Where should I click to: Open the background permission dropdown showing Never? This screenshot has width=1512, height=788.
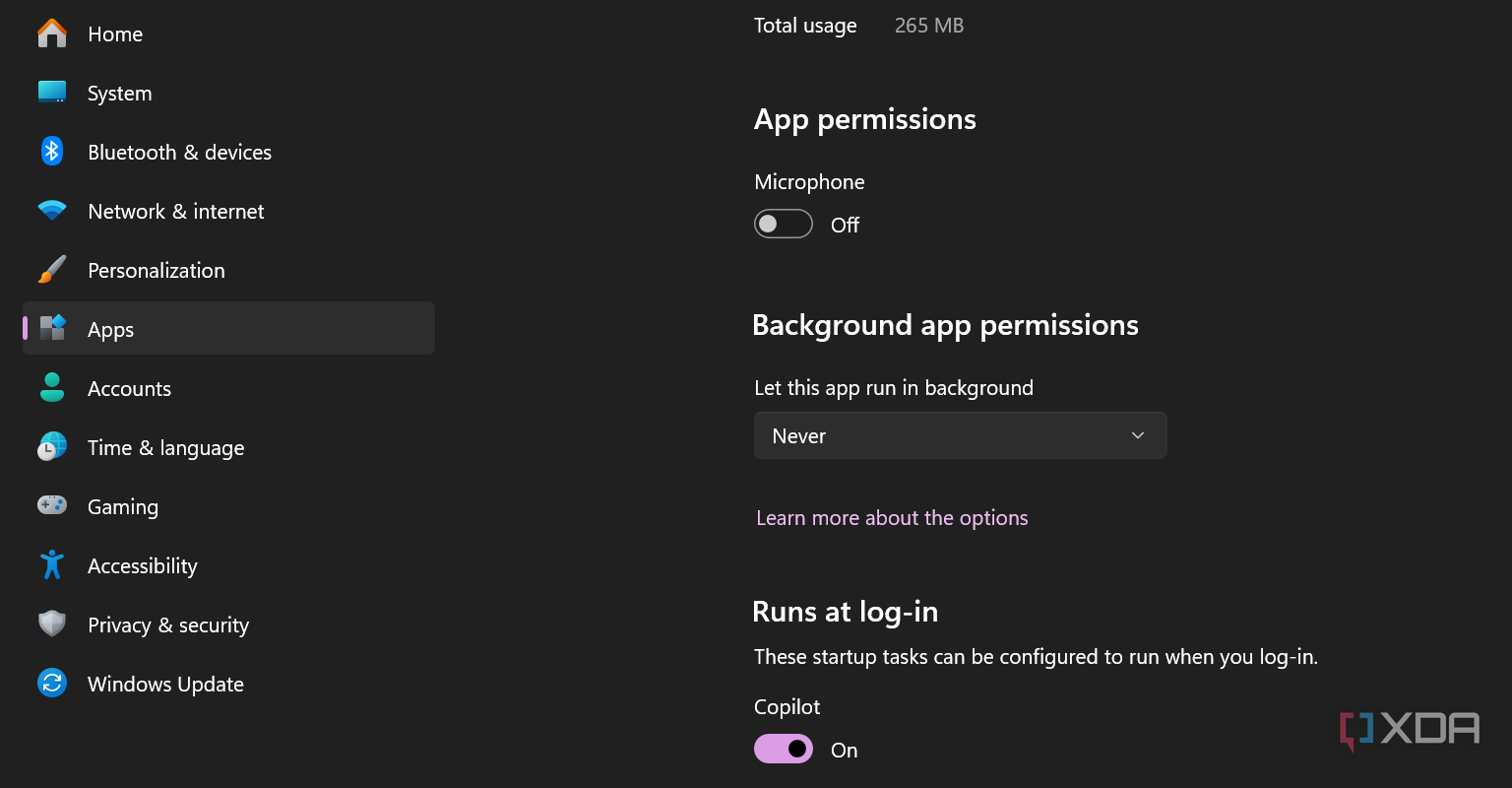[x=961, y=435]
